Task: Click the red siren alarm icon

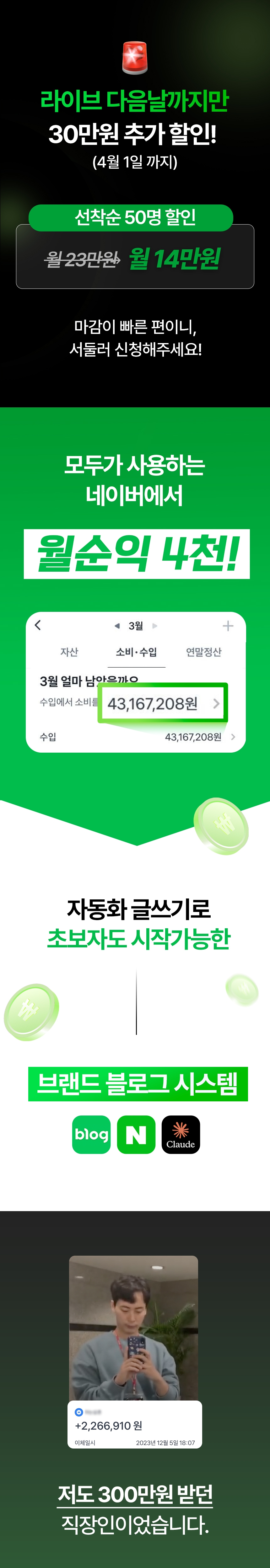Action: (x=135, y=57)
